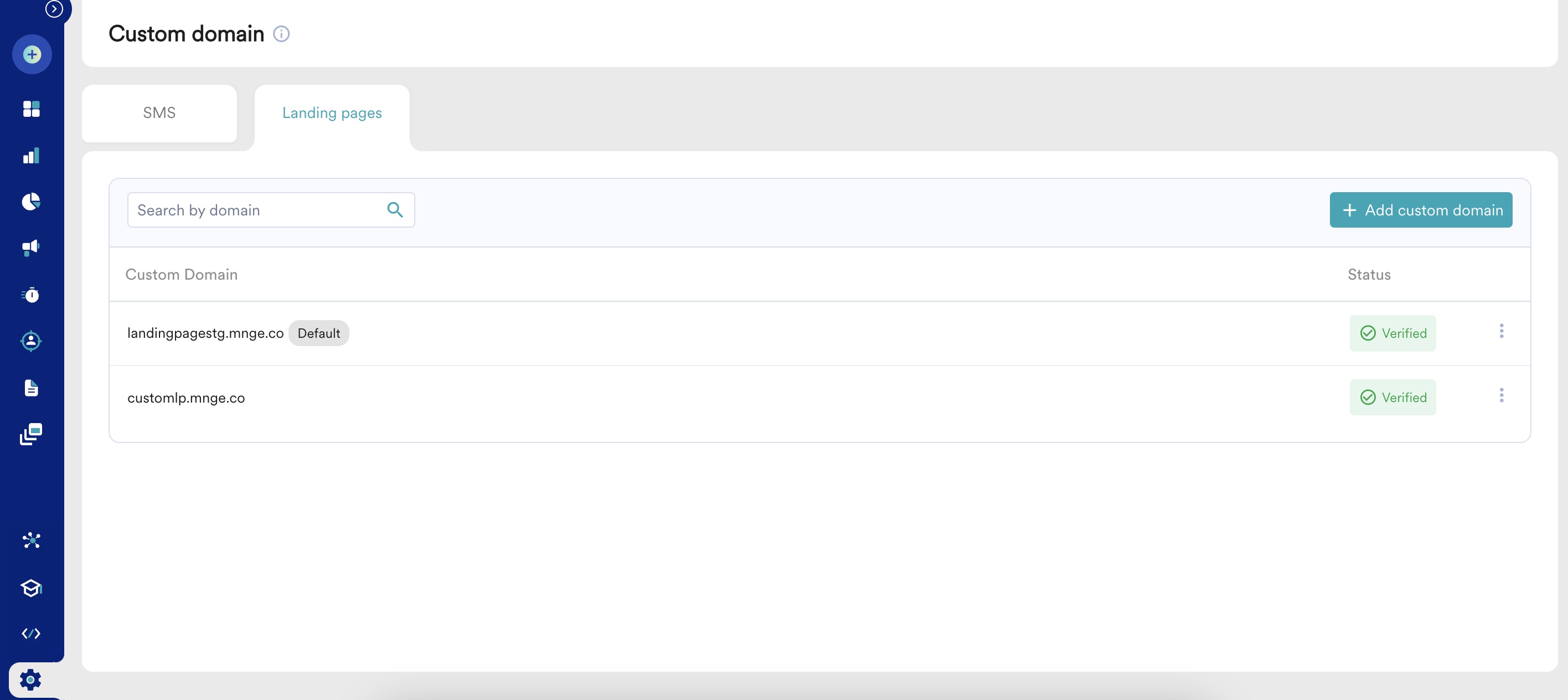Open the document page icon in sidebar

pyautogui.click(x=32, y=388)
